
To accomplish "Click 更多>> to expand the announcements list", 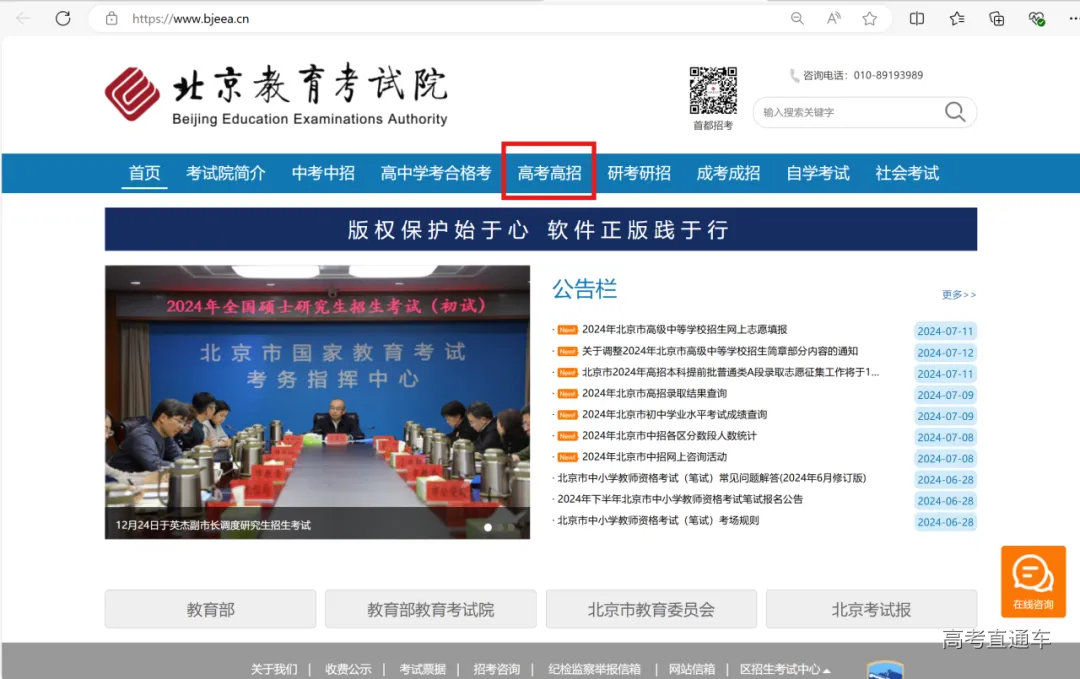I will click(957, 294).
